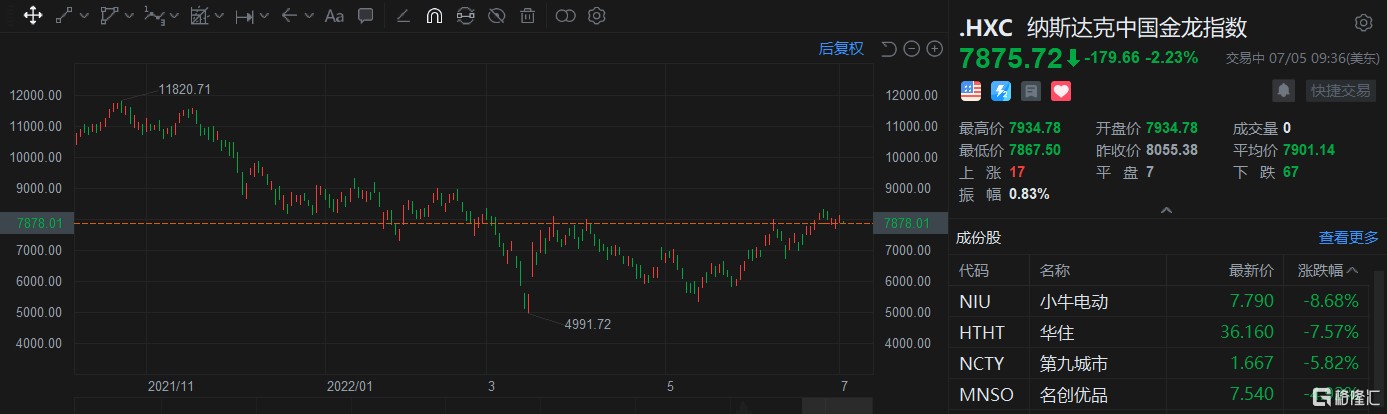1387x414 pixels.
Task: Select the wave pattern drawing tool
Action: pos(154,15)
